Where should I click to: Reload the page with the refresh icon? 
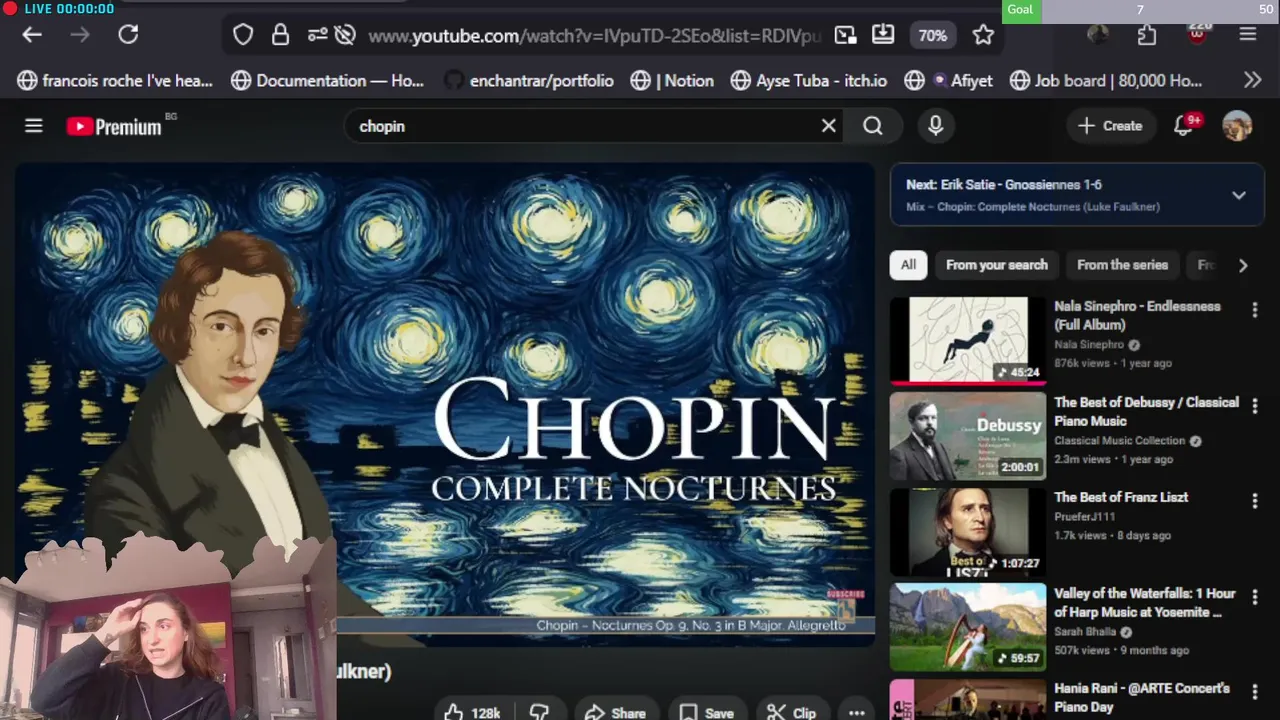coord(128,35)
